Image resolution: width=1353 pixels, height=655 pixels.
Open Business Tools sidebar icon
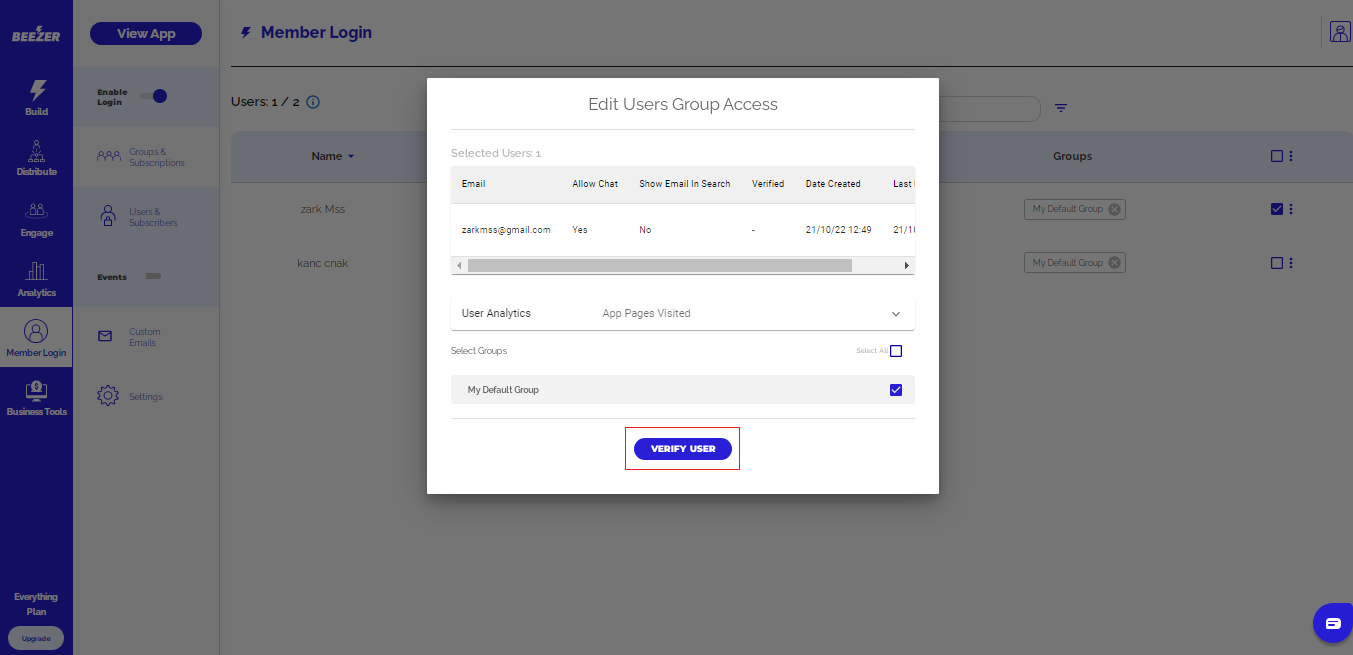click(x=36, y=390)
